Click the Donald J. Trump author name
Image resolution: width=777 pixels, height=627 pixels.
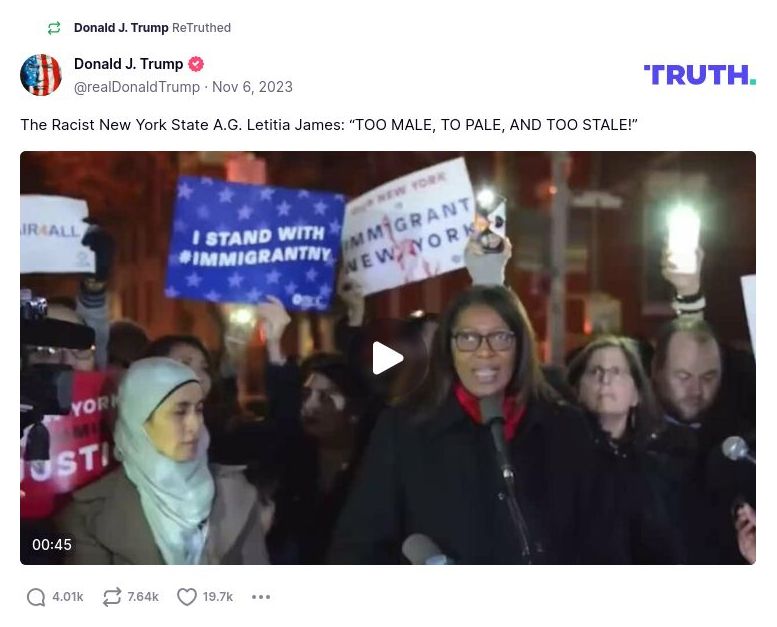tap(128, 64)
